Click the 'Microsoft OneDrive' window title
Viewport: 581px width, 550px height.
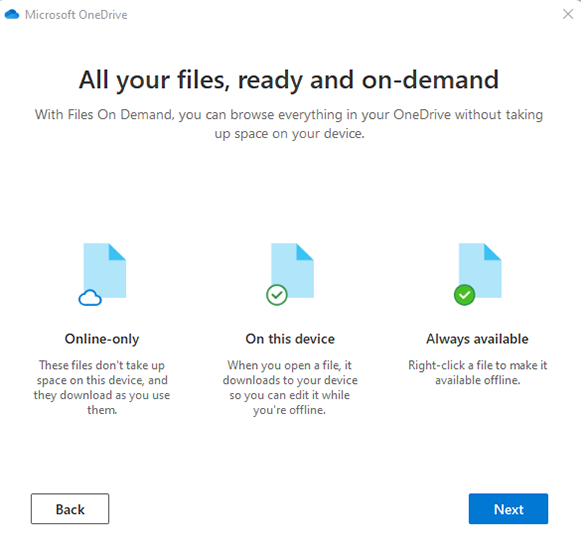[76, 15]
